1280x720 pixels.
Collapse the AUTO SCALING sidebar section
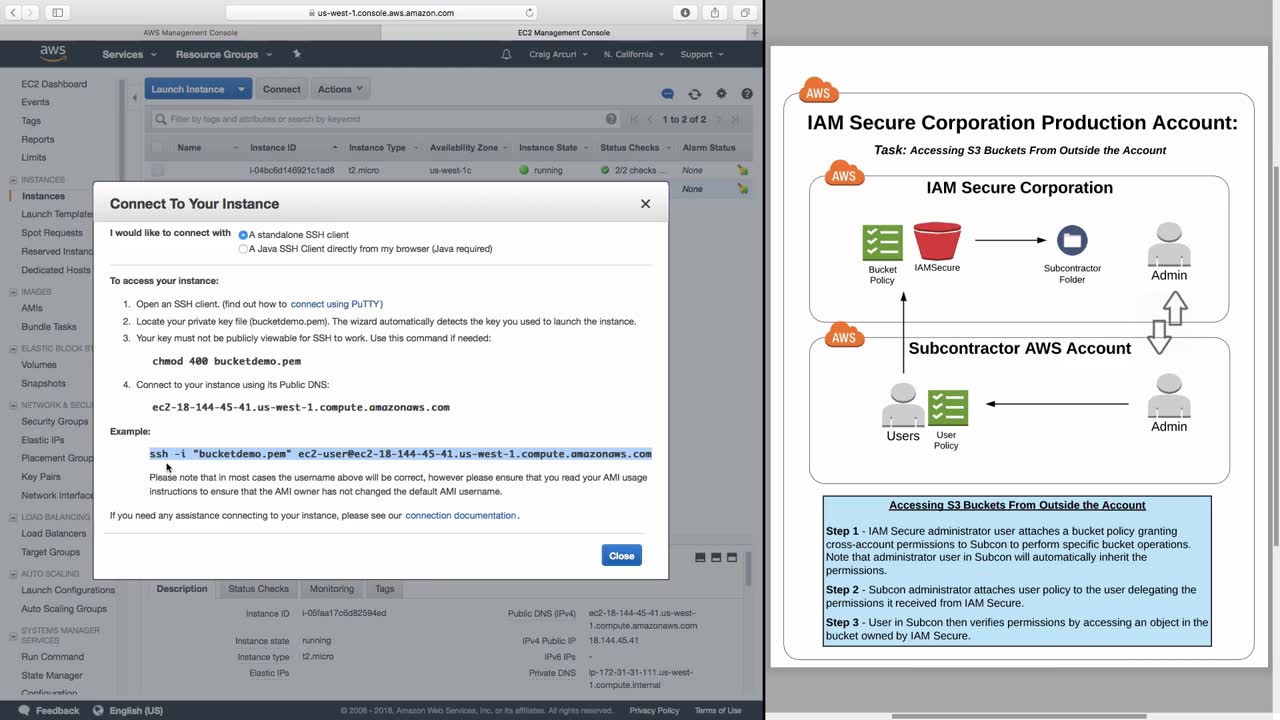13,574
